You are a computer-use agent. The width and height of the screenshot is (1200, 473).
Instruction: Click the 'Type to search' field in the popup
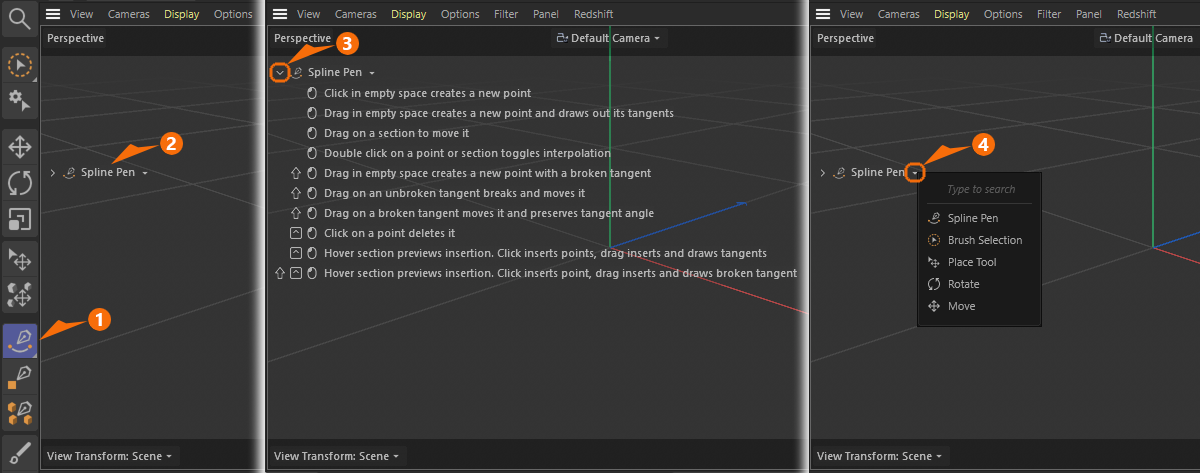[980, 189]
